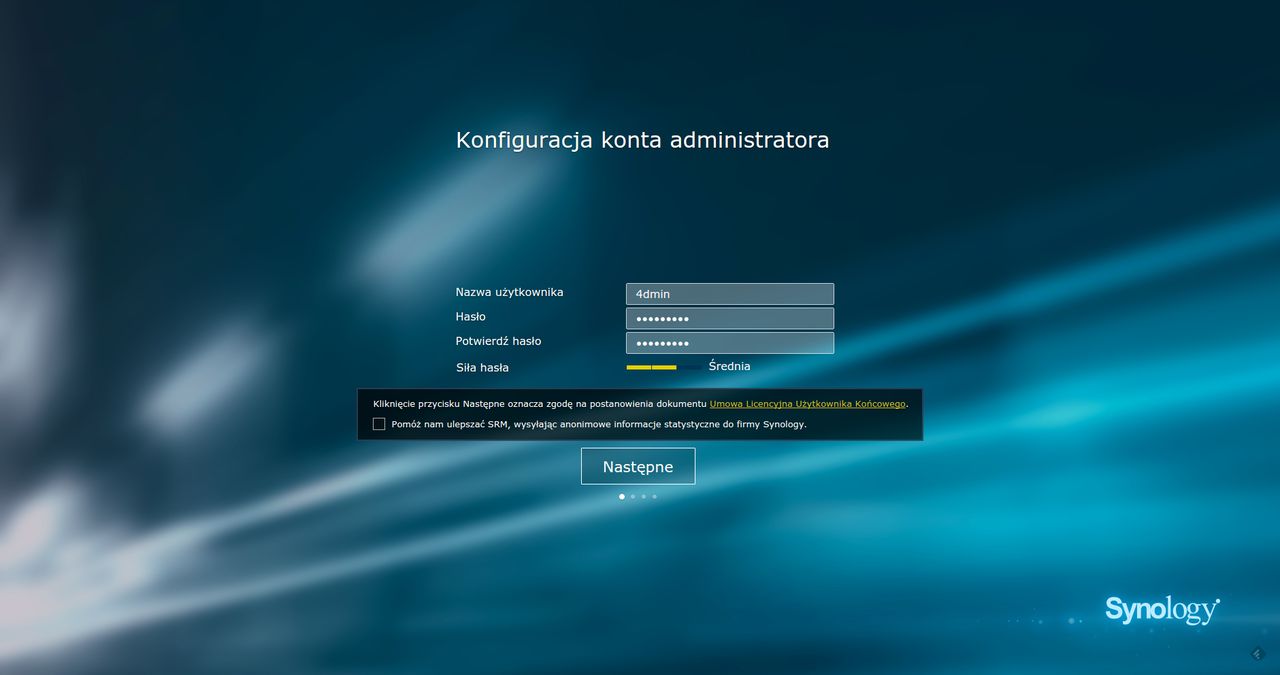Click the Konfiguracja konta administratora heading
The height and width of the screenshot is (675, 1280).
click(x=642, y=140)
